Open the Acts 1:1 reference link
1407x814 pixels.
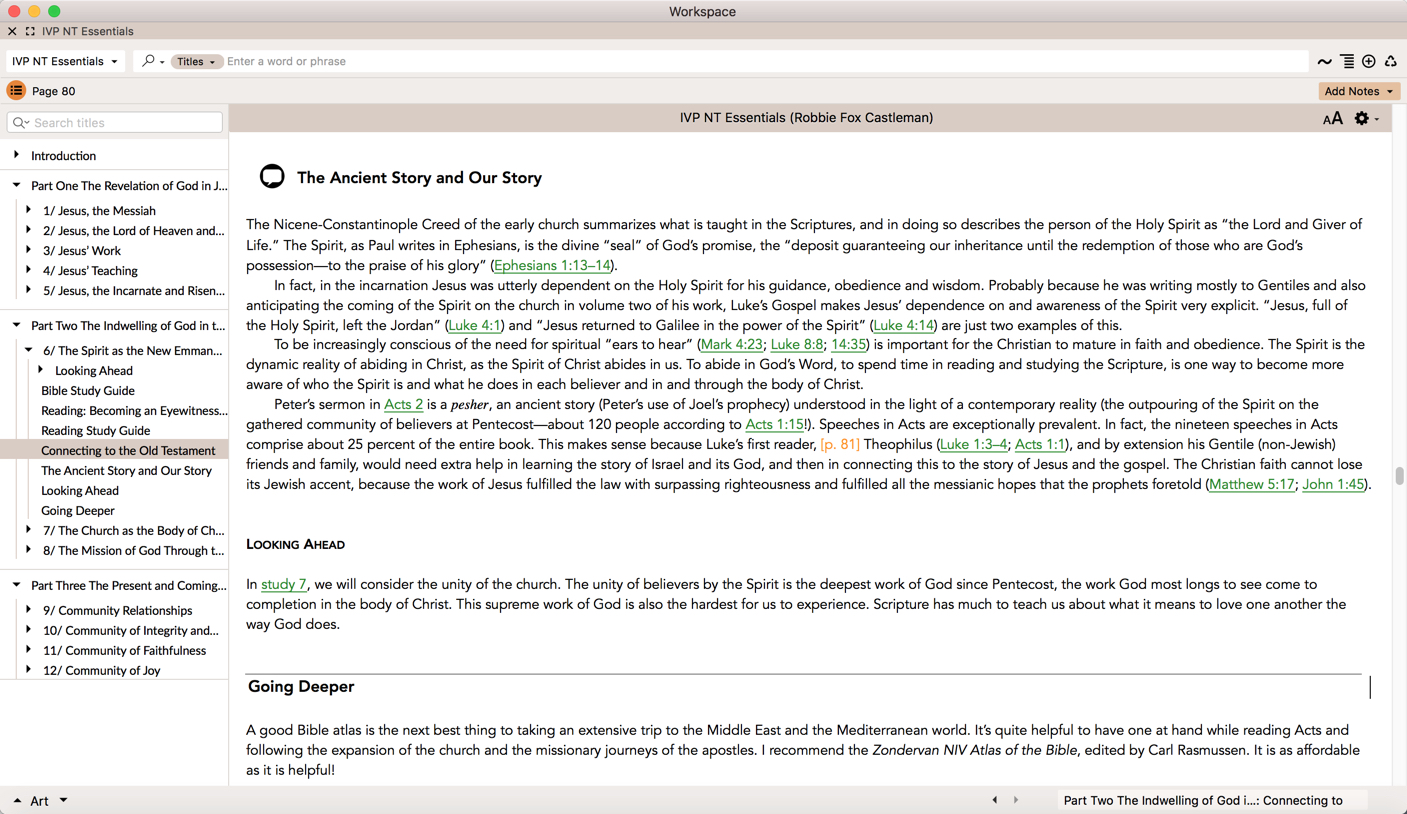[1040, 444]
